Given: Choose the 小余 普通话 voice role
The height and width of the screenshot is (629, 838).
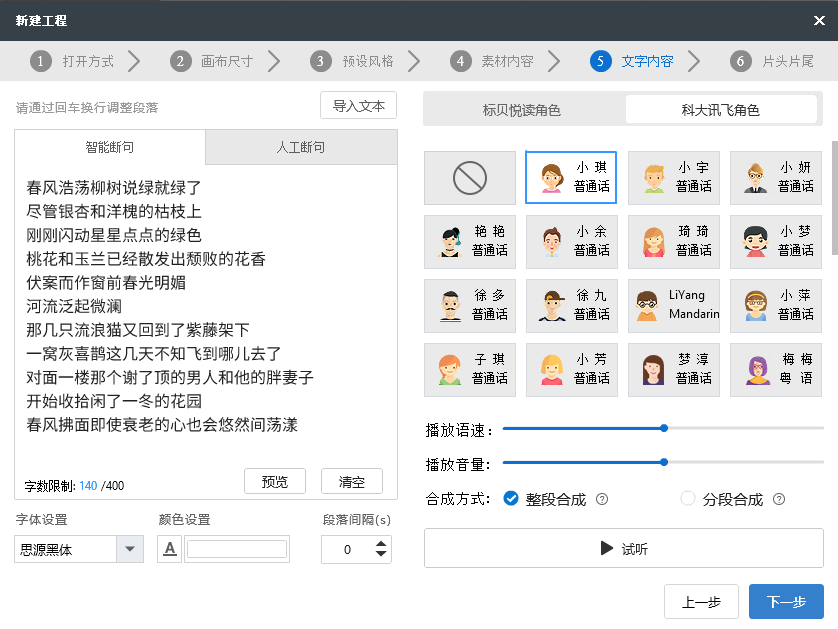Looking at the screenshot, I should click(x=571, y=242).
